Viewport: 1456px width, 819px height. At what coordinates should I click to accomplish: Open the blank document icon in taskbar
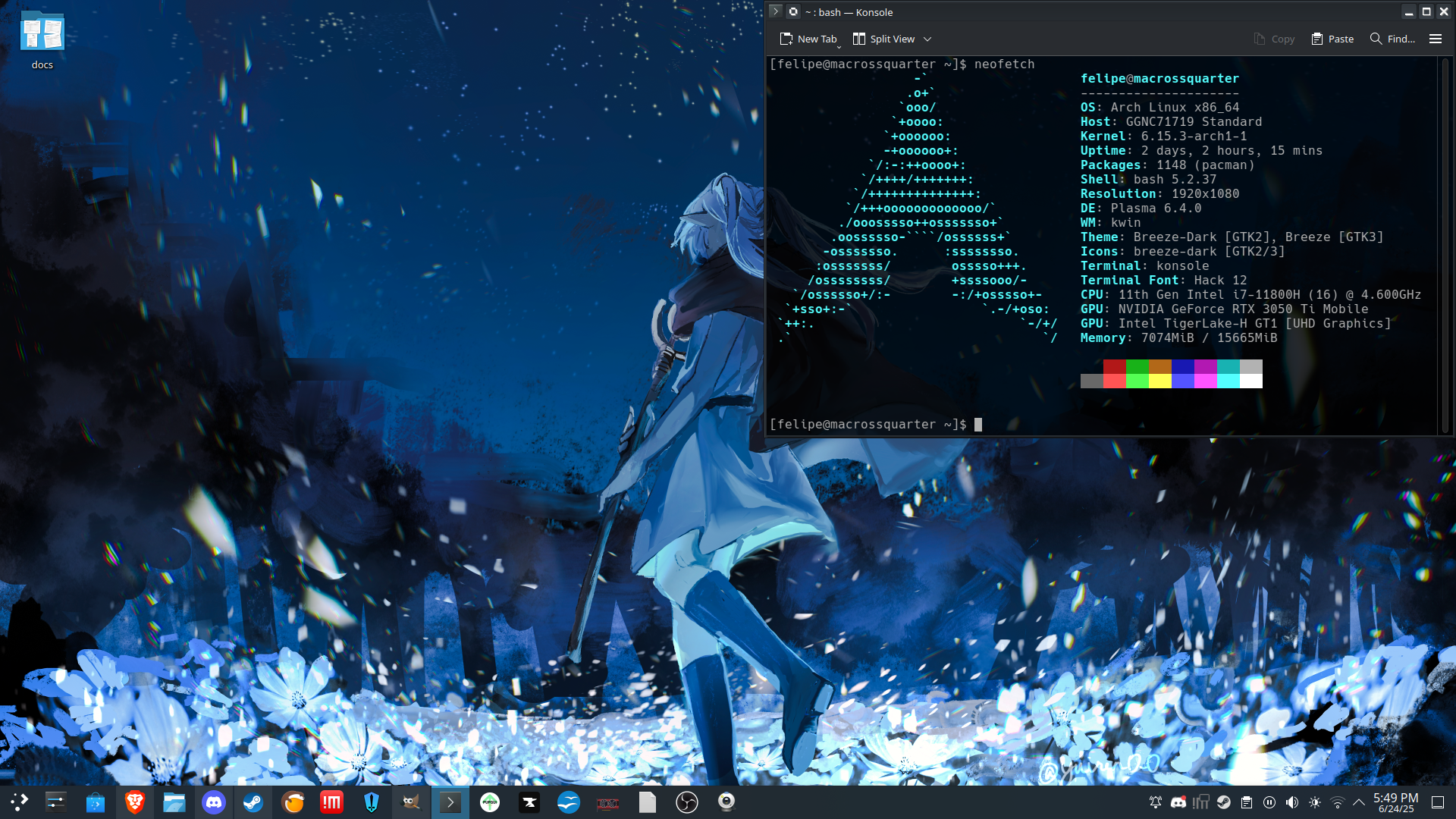pos(648,802)
